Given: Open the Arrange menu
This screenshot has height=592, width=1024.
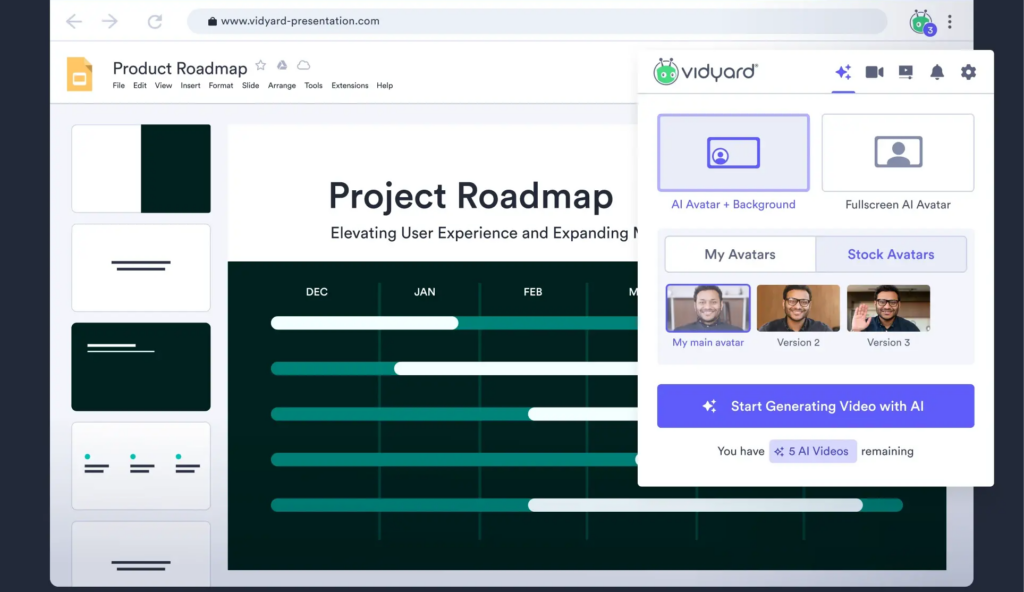Looking at the screenshot, I should point(281,86).
